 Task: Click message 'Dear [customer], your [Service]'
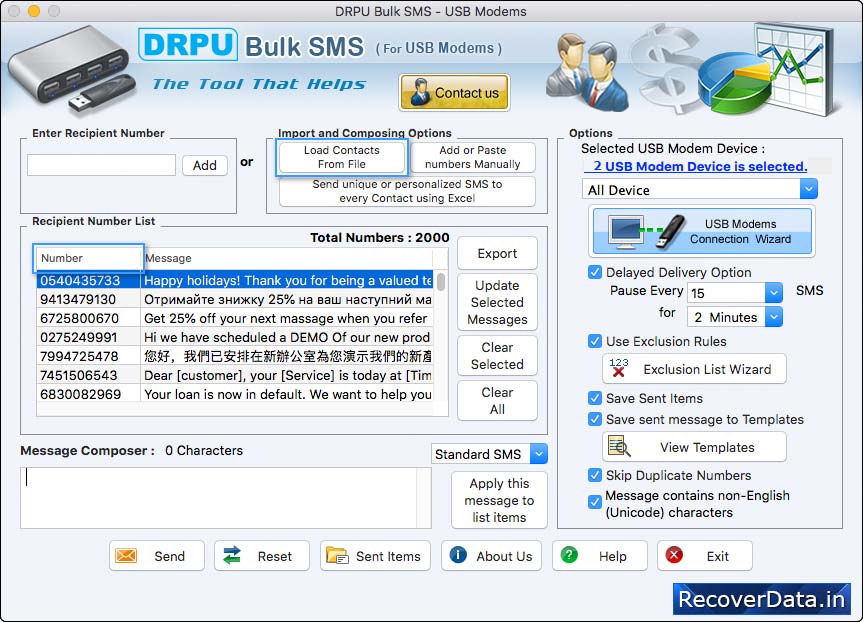point(288,375)
